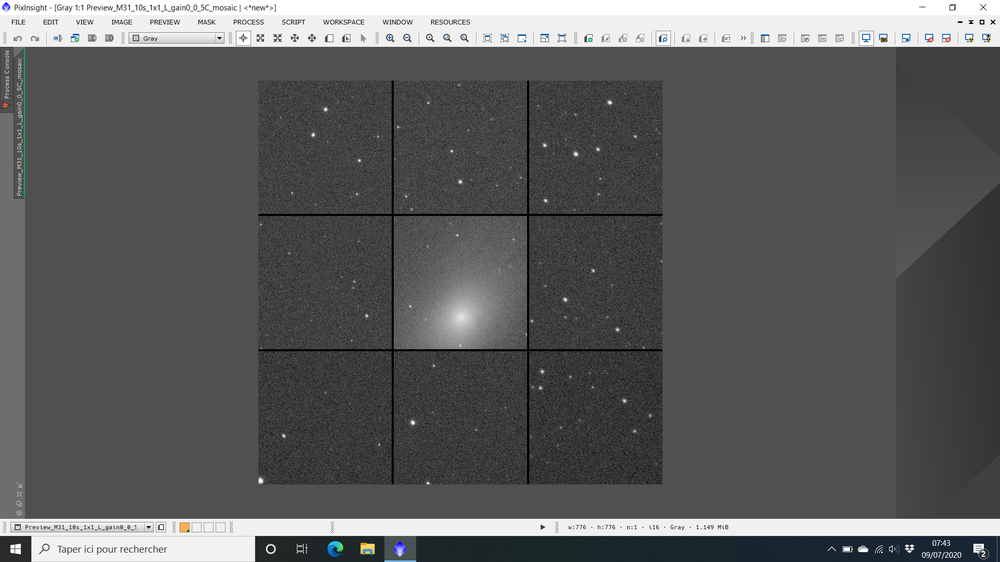Viewport: 1000px width, 562px height.
Task: Select the orange workspace square in status bar
Action: [x=184, y=527]
